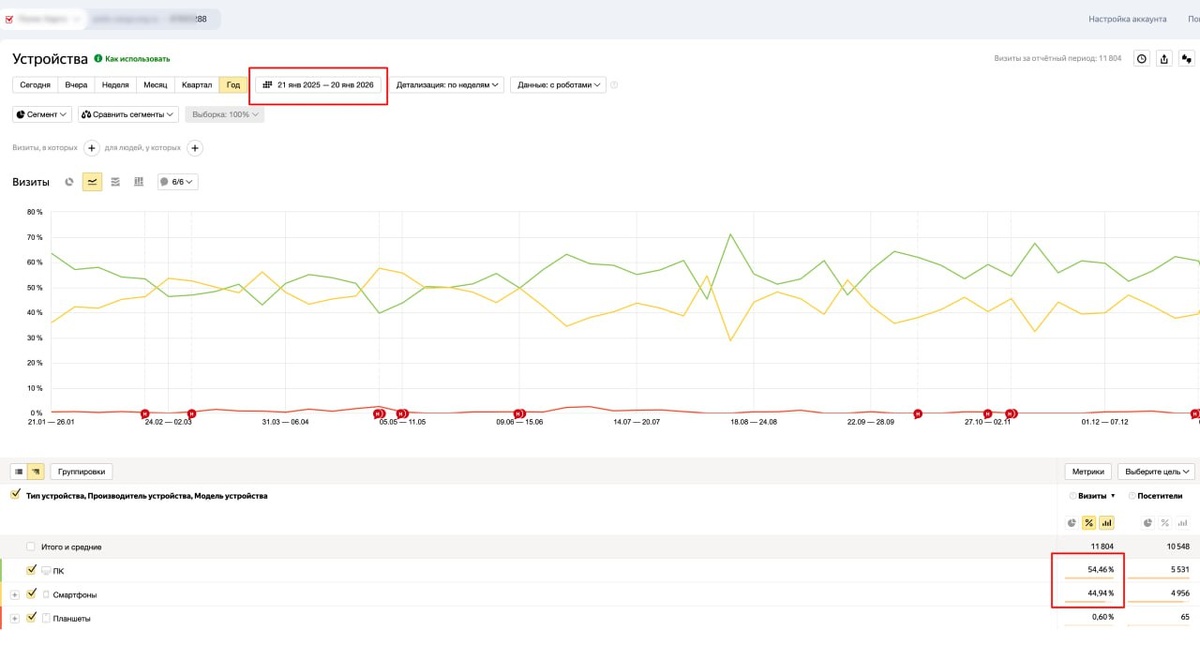Viewport: 1200px width, 660px height.
Task: Toggle the dimension header checkbox
Action: pos(15,494)
